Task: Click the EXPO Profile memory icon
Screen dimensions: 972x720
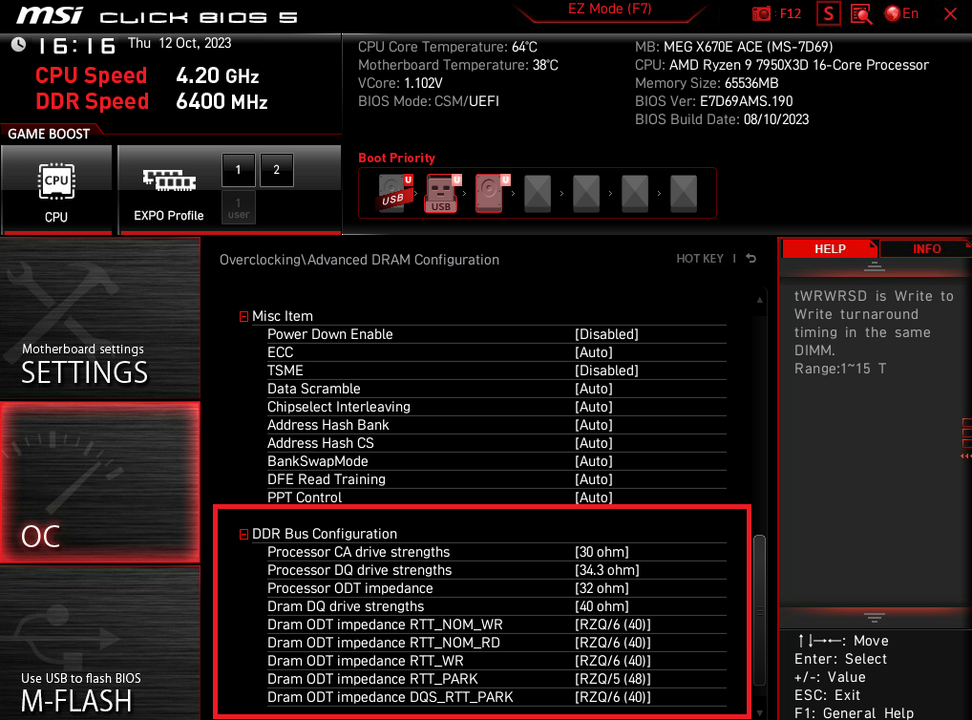Action: 168,189
